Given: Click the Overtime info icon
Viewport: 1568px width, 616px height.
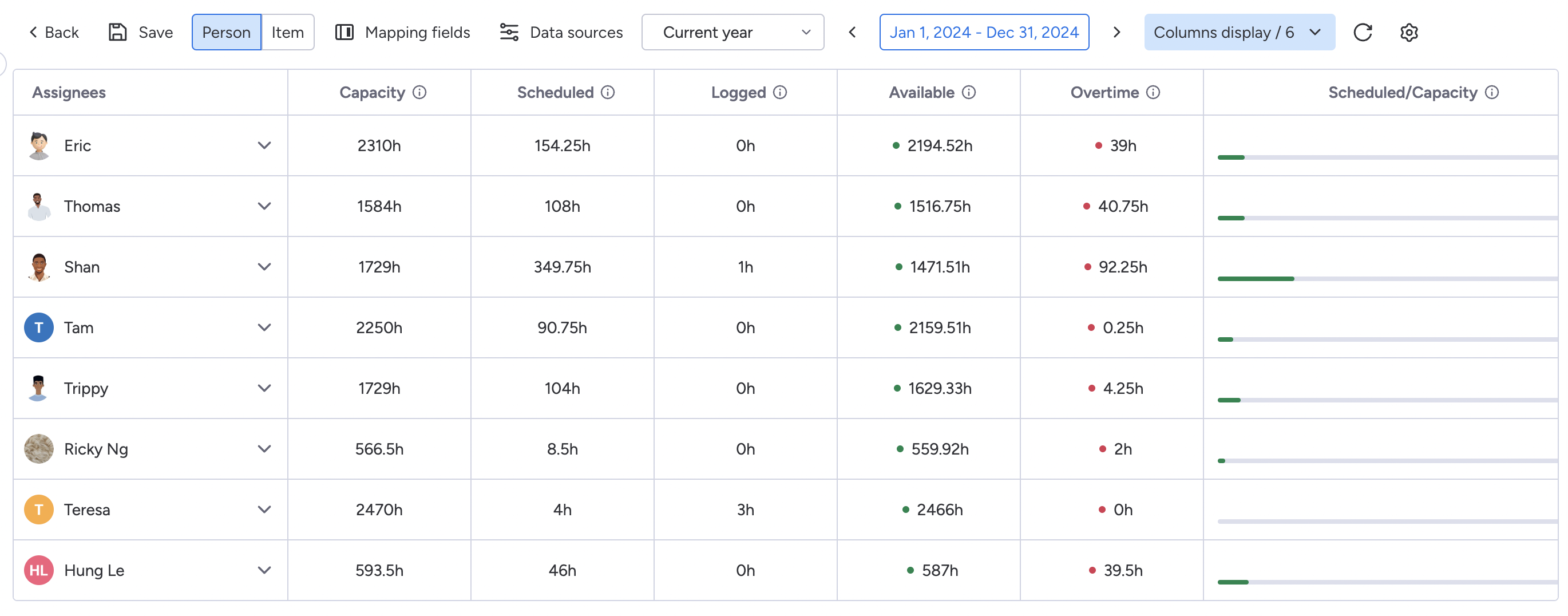Looking at the screenshot, I should 1153,93.
